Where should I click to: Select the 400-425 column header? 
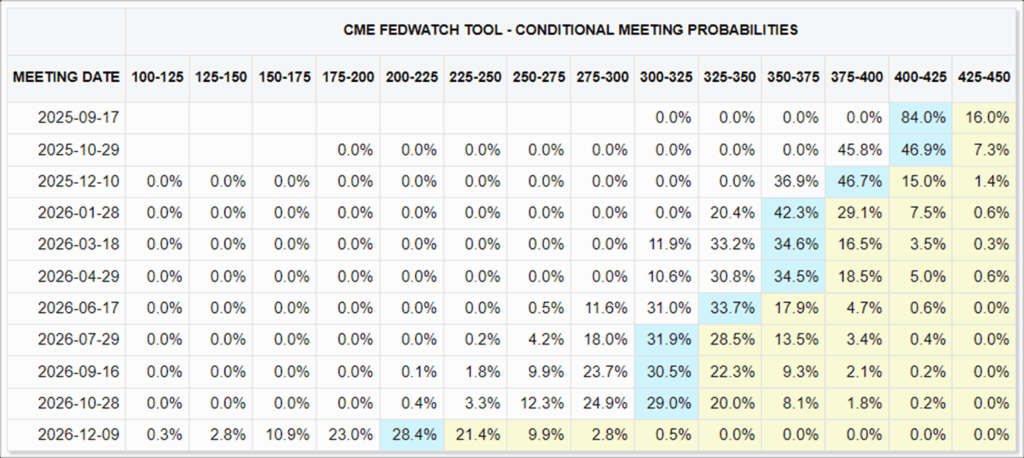click(x=920, y=76)
